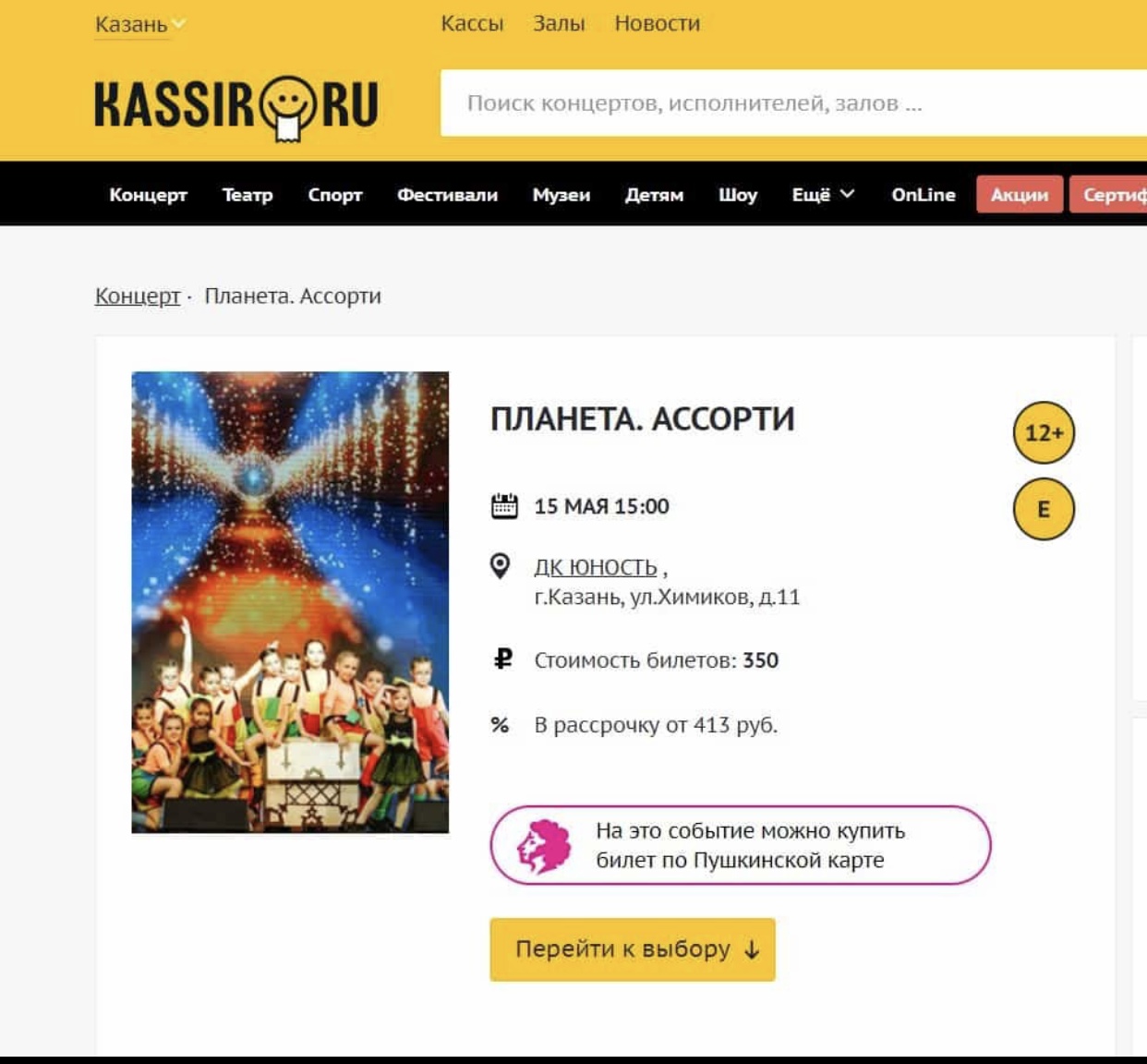The width and height of the screenshot is (1147, 1064).
Task: Open the Кассы link in header
Action: point(472,23)
